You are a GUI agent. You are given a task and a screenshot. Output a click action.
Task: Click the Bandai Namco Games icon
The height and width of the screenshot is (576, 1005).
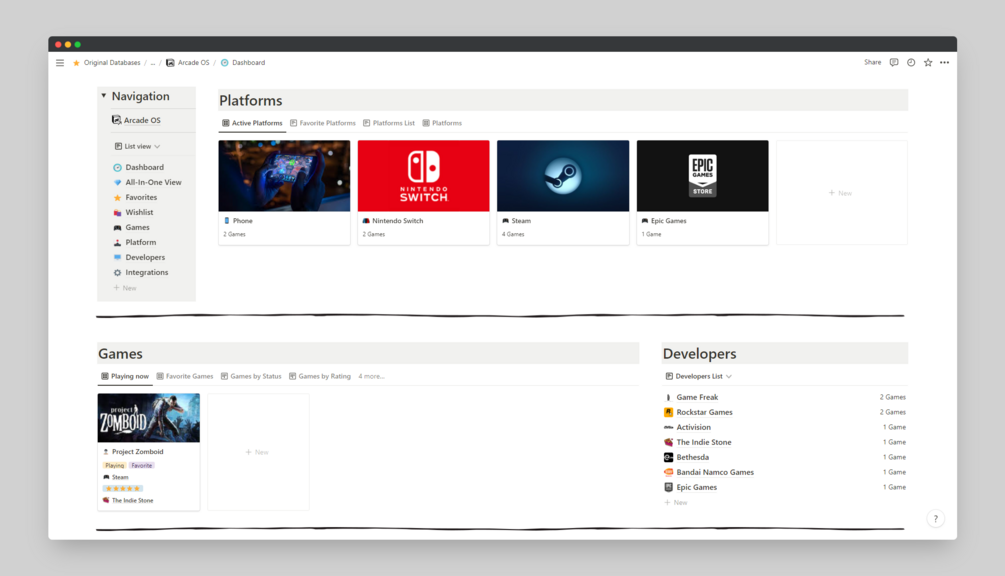pos(669,472)
